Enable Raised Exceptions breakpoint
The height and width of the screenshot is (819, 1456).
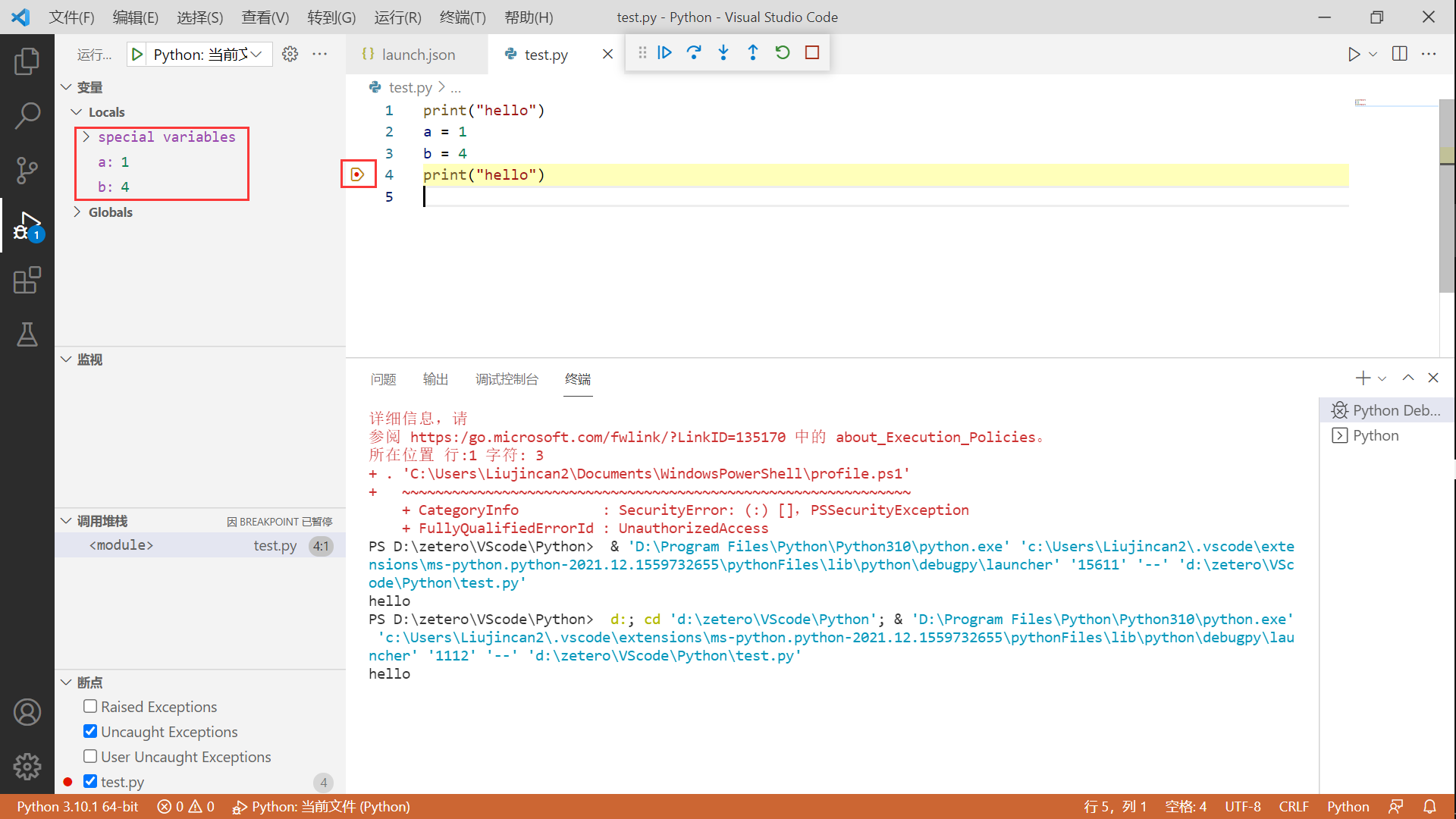tap(90, 706)
